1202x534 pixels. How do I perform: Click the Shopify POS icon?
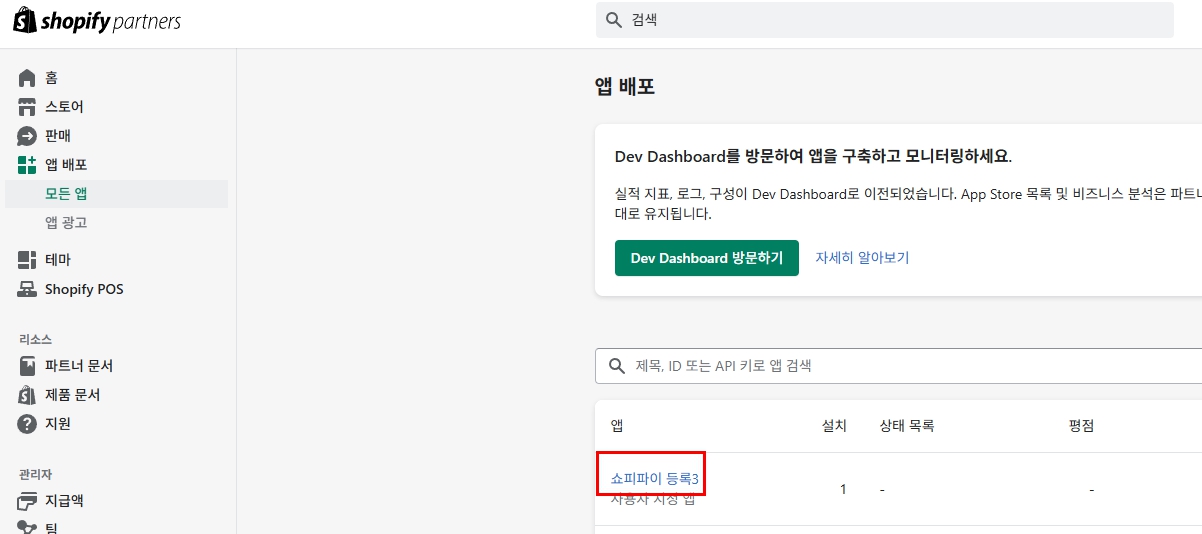(27, 289)
